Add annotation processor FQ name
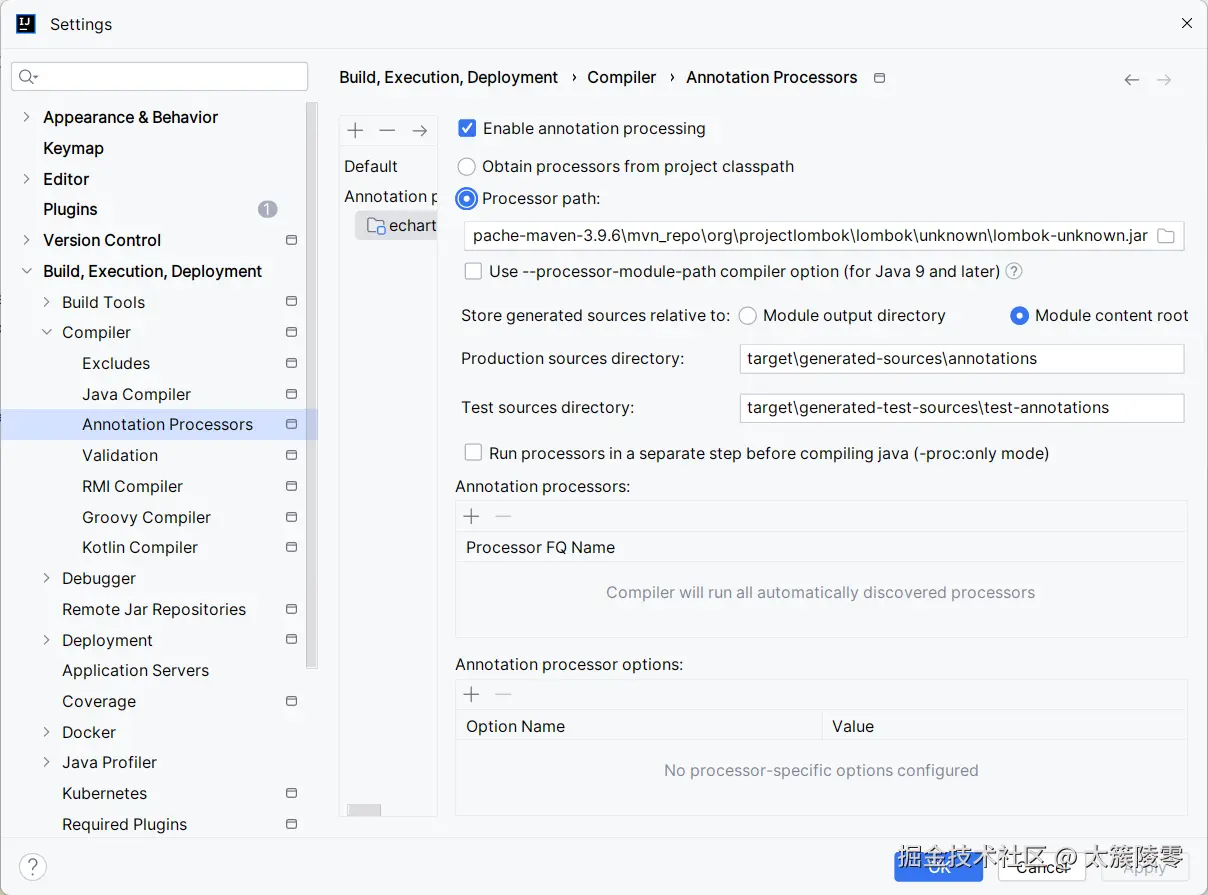This screenshot has width=1208, height=895. pos(472,516)
